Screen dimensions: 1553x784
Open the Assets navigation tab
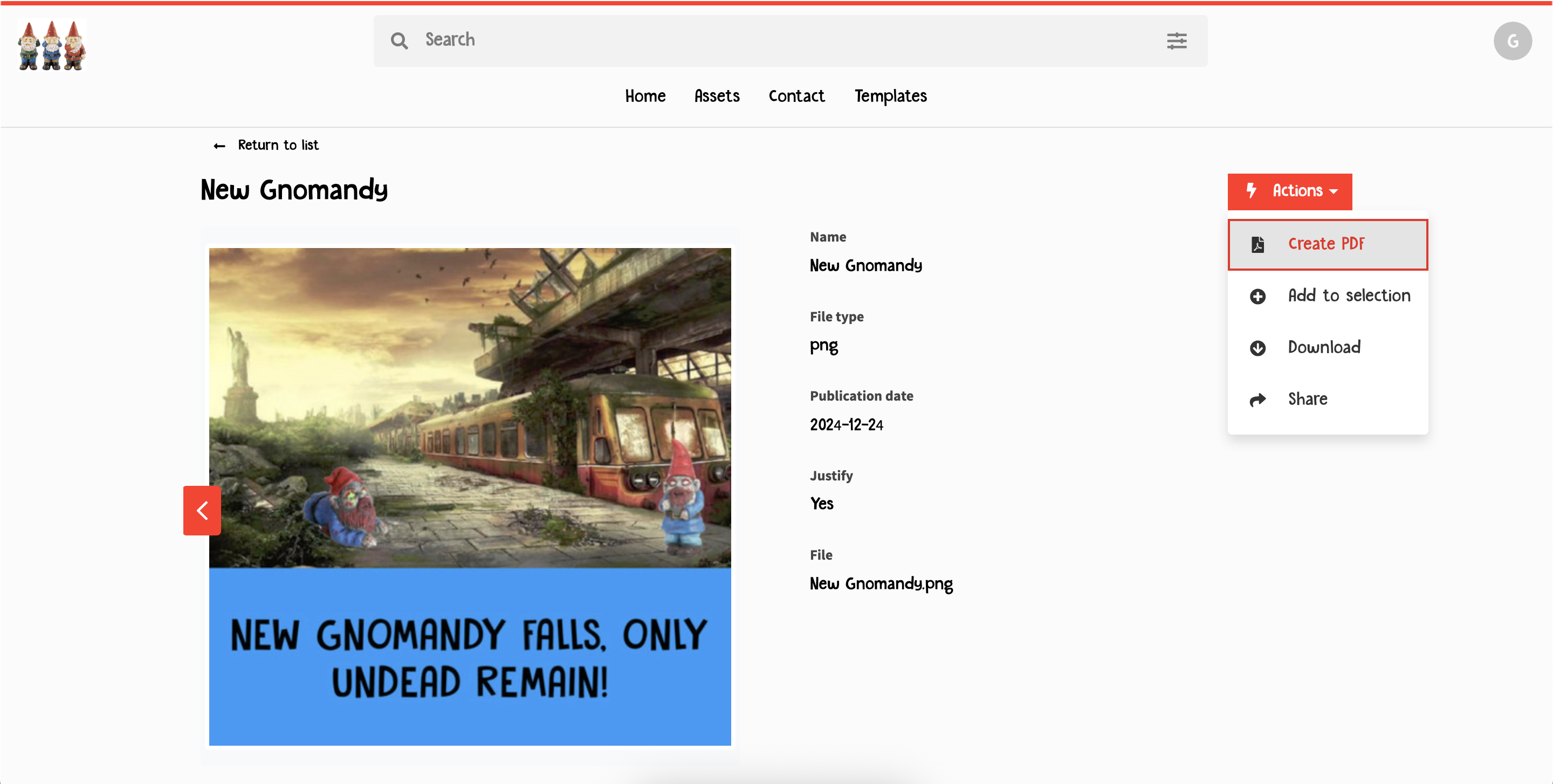tap(716, 97)
